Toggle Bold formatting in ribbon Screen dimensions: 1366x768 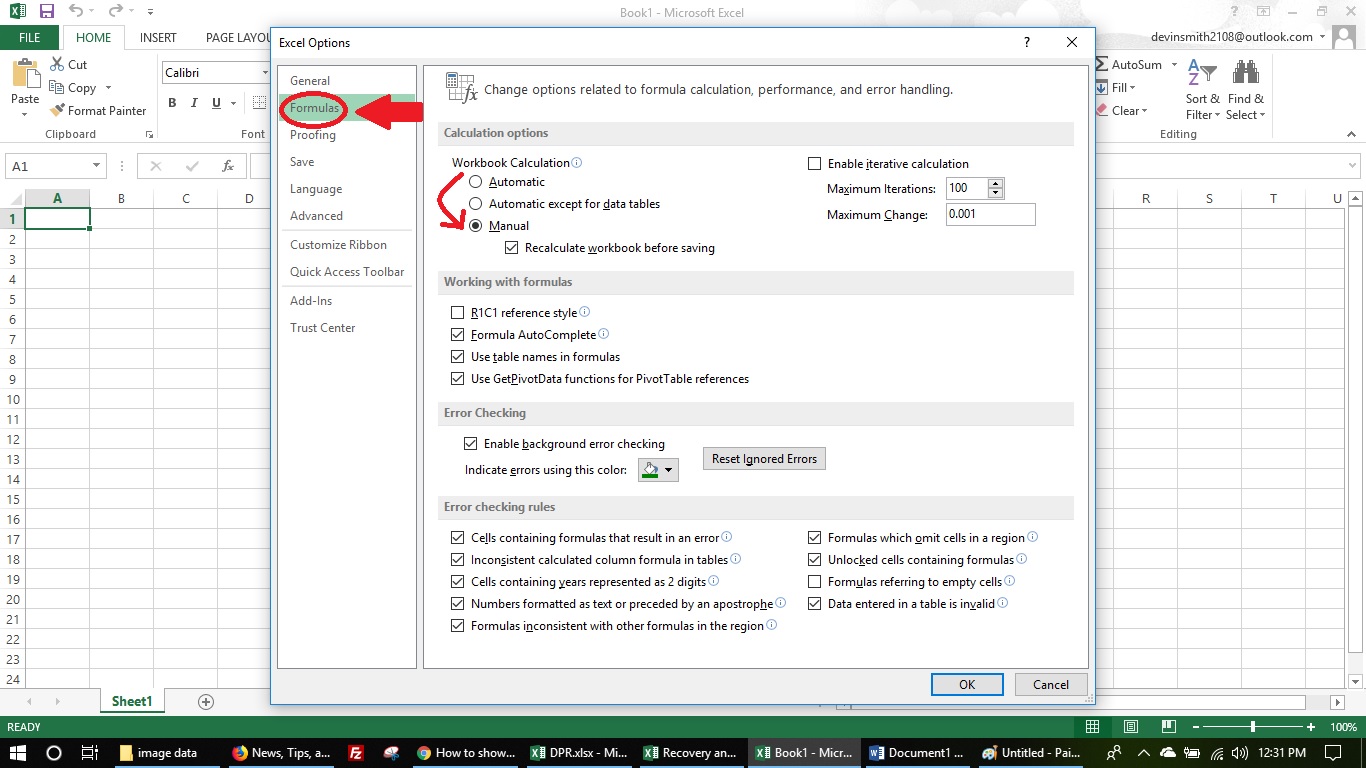172,102
